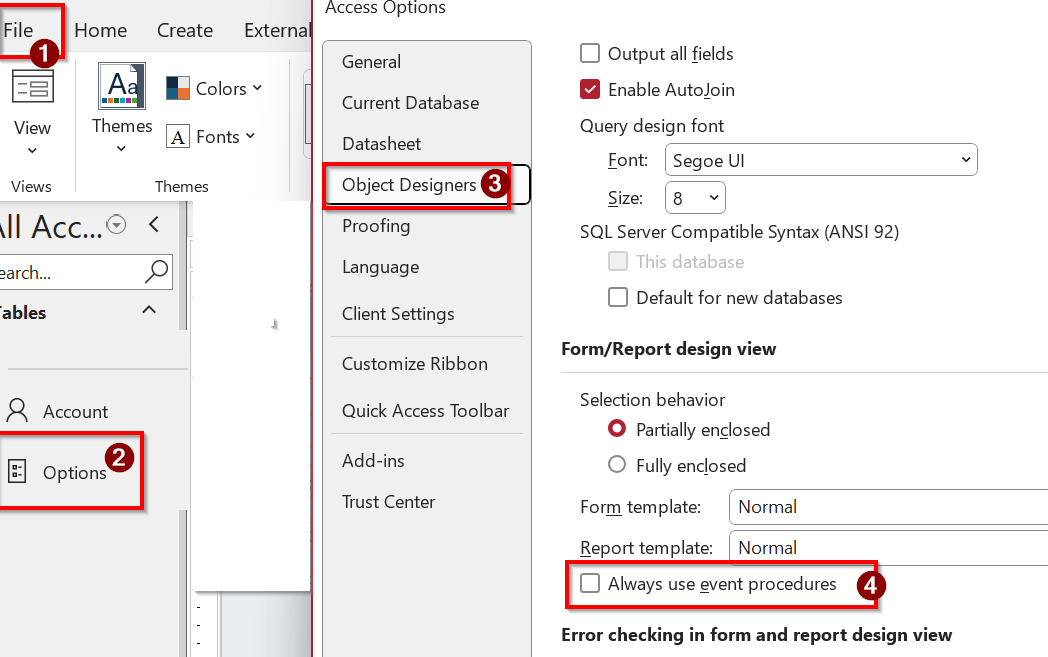Expand the View dropdown arrow
Image resolution: width=1048 pixels, height=657 pixels.
click(32, 151)
